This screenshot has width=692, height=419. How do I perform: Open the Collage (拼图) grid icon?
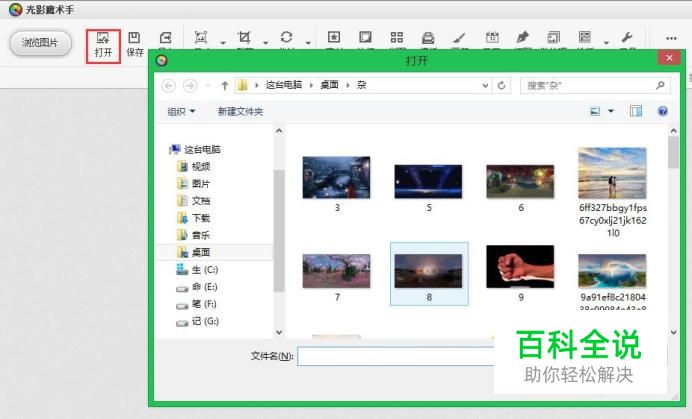click(397, 38)
